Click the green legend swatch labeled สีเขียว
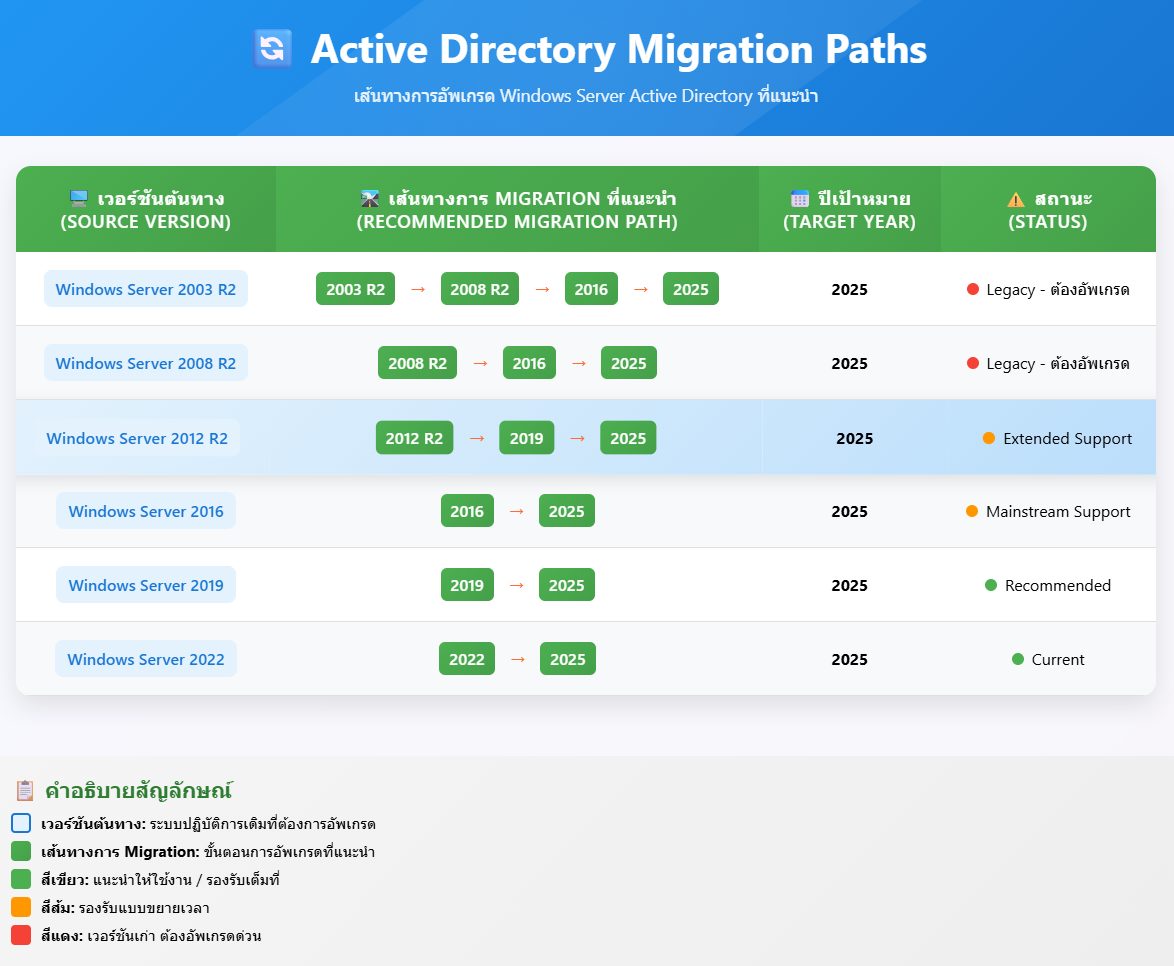Viewport: 1174px width, 966px height. tap(21, 879)
